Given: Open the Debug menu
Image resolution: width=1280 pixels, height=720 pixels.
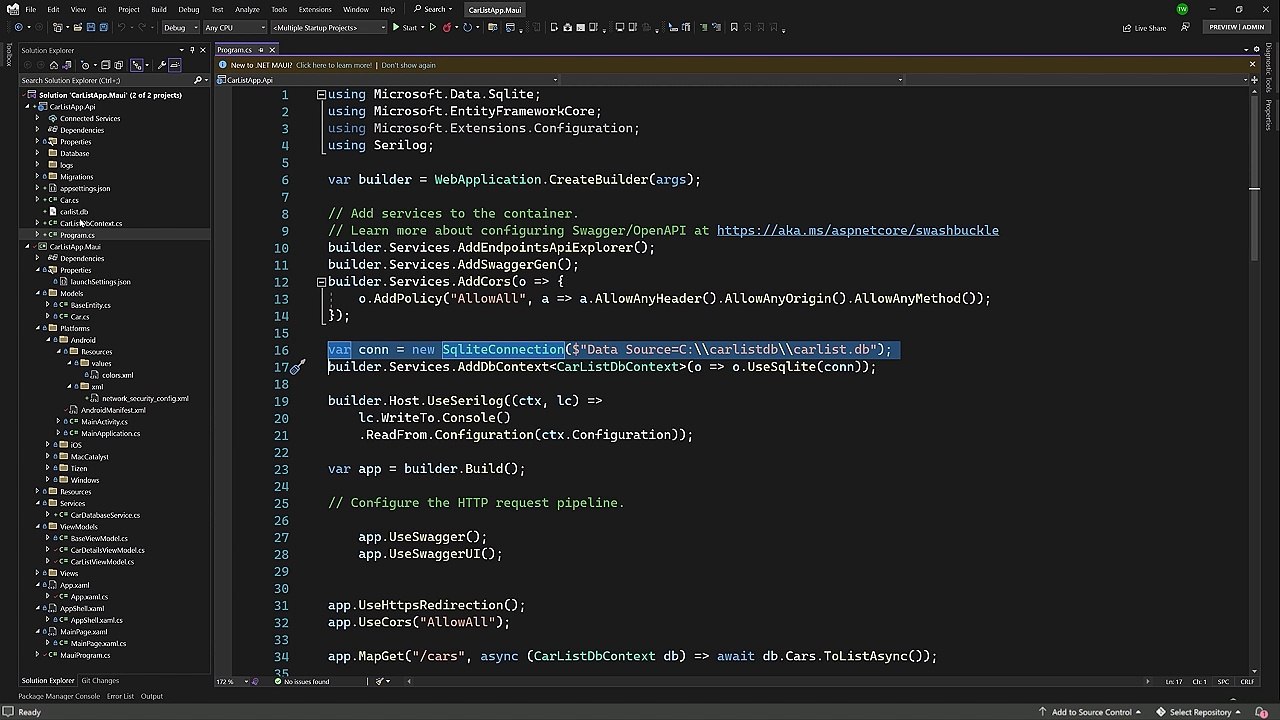Looking at the screenshot, I should pyautogui.click(x=188, y=9).
